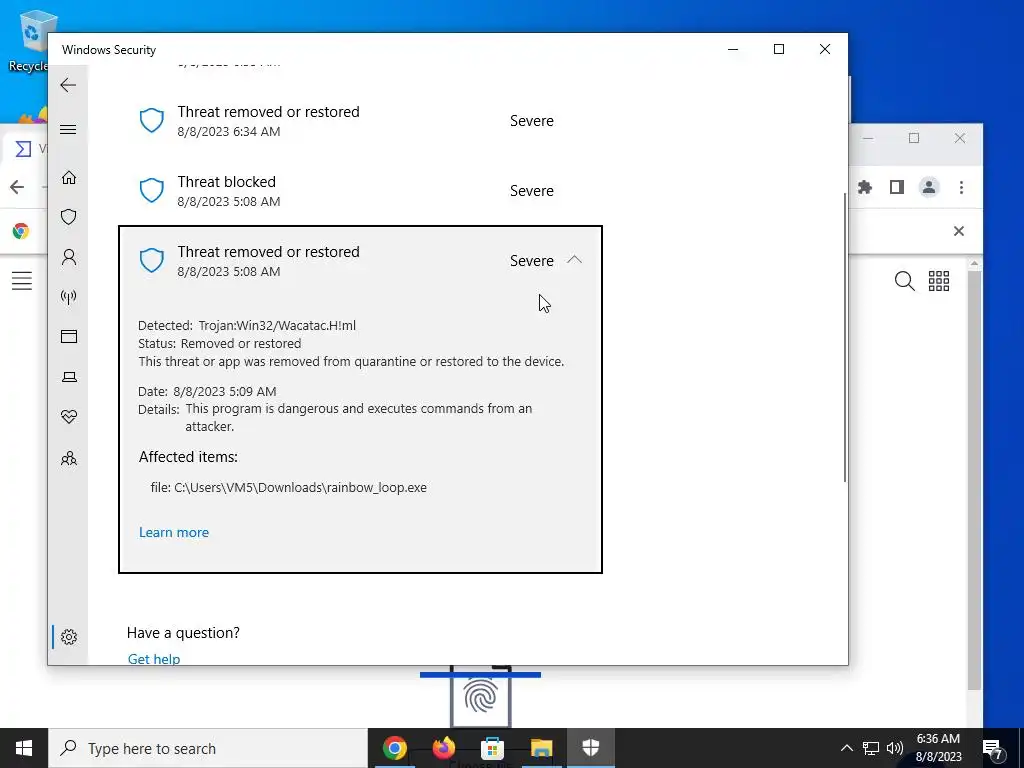
Task: Click the fingerprint file-choose icon on page
Action: (481, 697)
